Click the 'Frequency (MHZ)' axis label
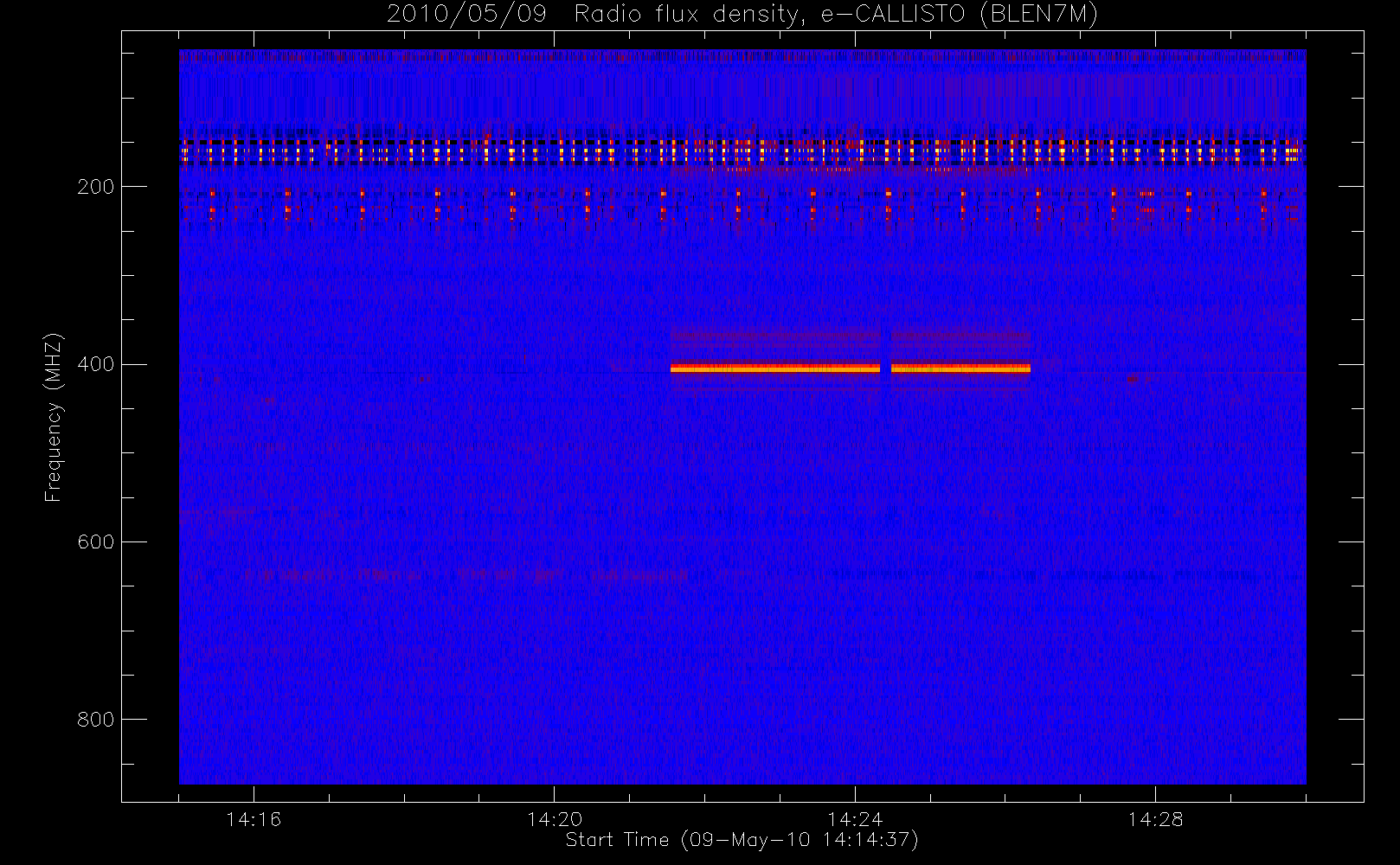This screenshot has height=865, width=1400. tap(54, 417)
